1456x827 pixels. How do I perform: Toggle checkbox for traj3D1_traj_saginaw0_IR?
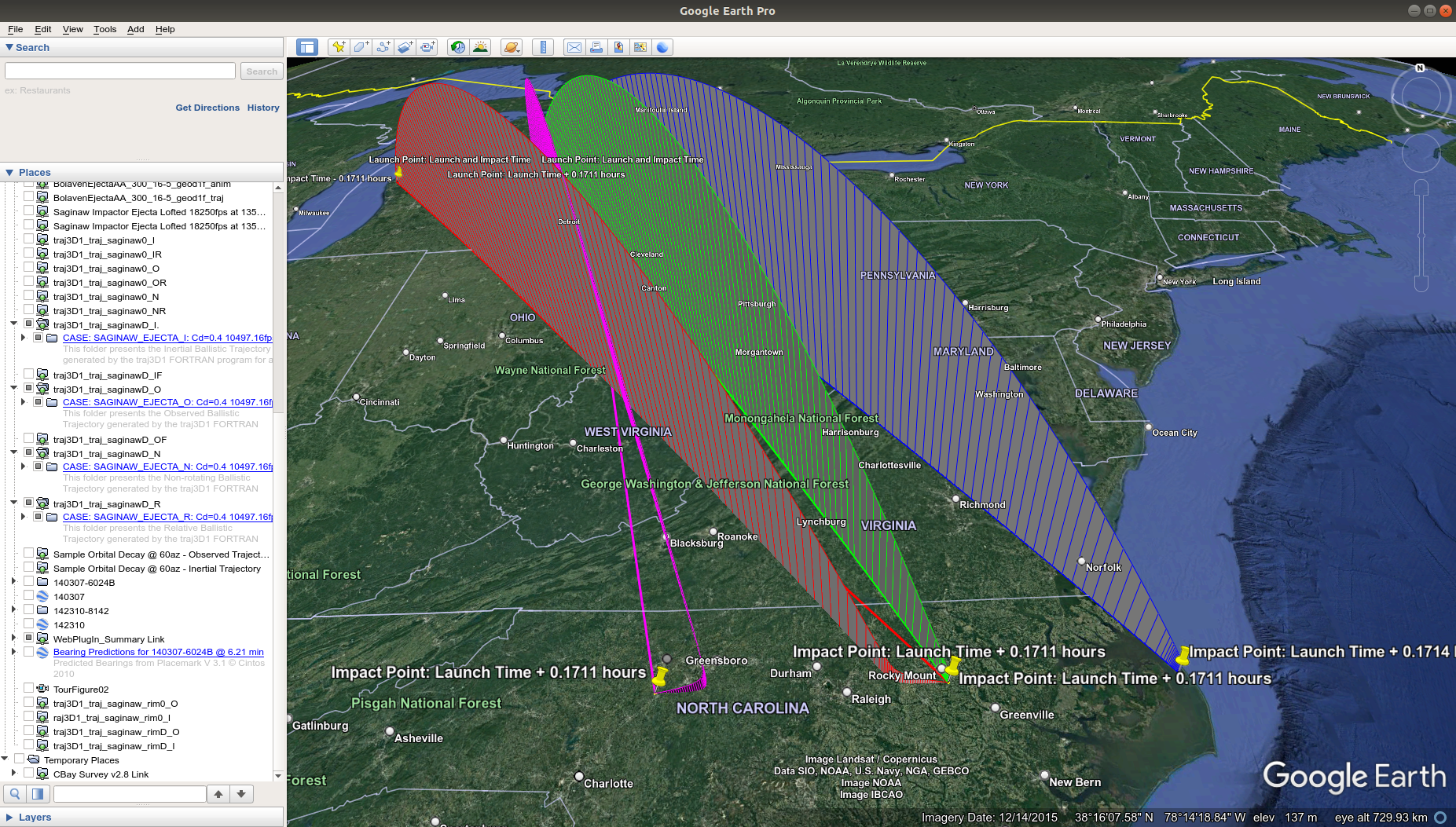[29, 254]
